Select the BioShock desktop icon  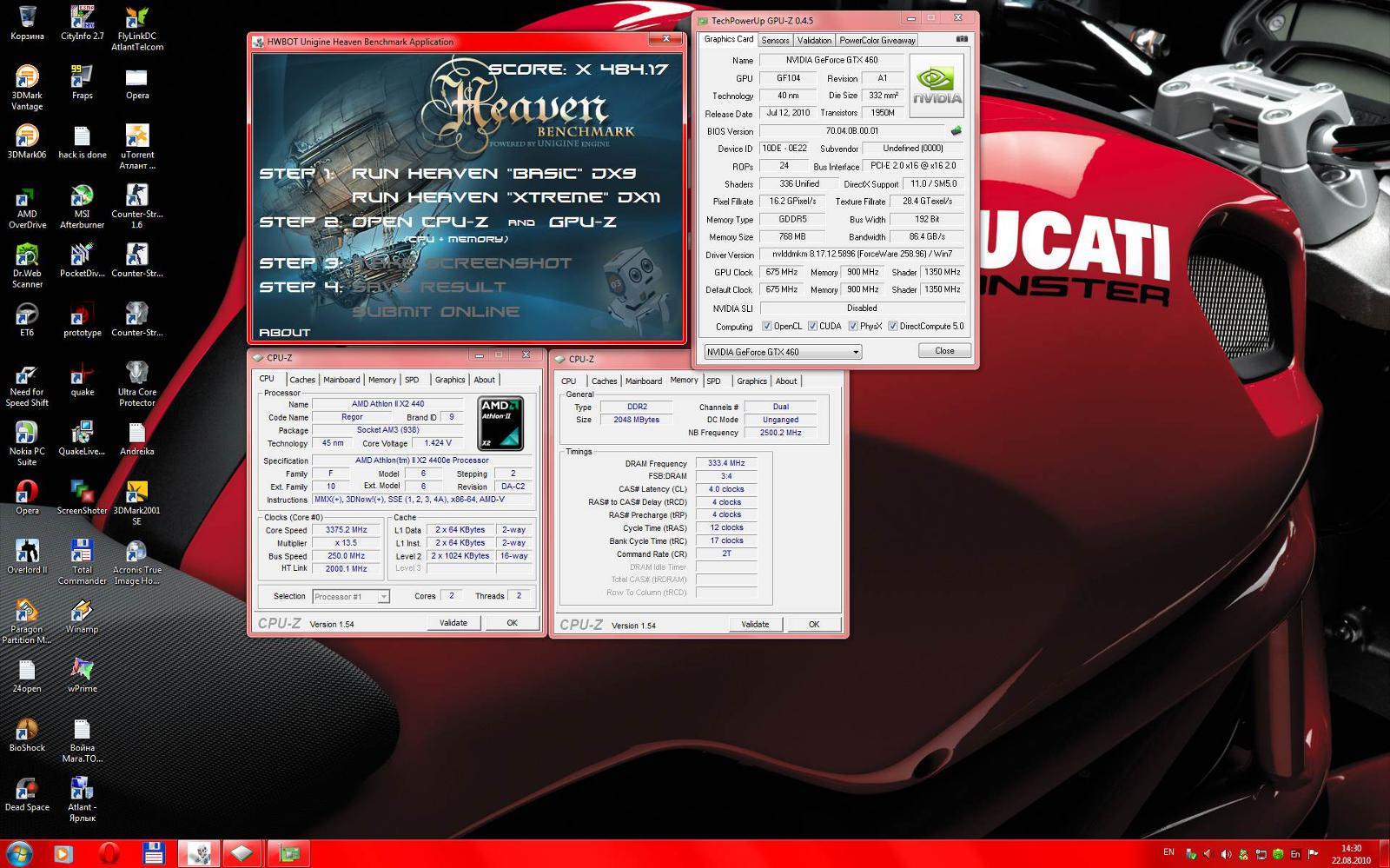click(27, 734)
